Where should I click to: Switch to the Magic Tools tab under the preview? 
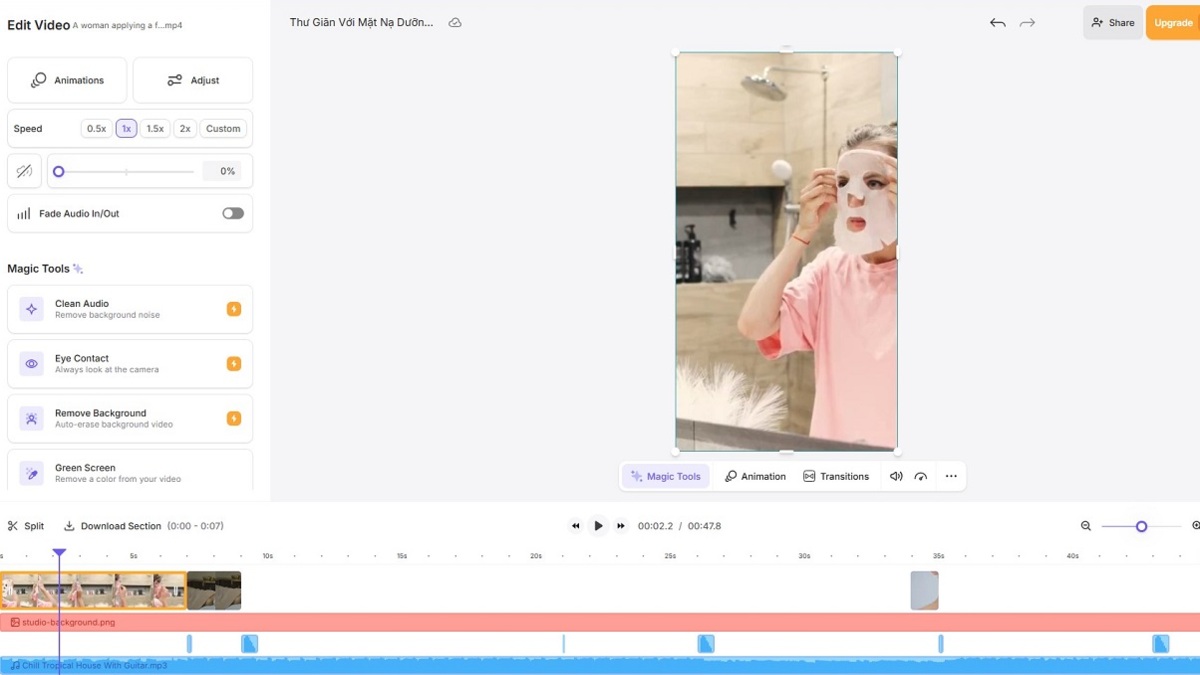(665, 476)
